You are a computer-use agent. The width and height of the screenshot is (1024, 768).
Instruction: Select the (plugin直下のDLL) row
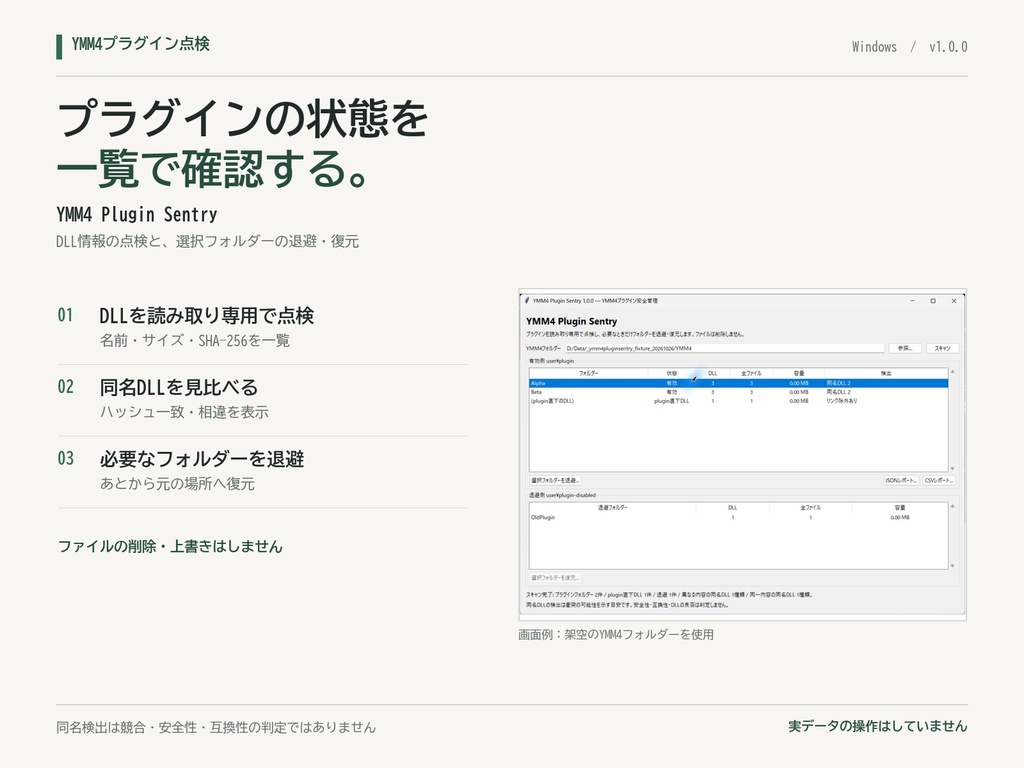click(738, 401)
